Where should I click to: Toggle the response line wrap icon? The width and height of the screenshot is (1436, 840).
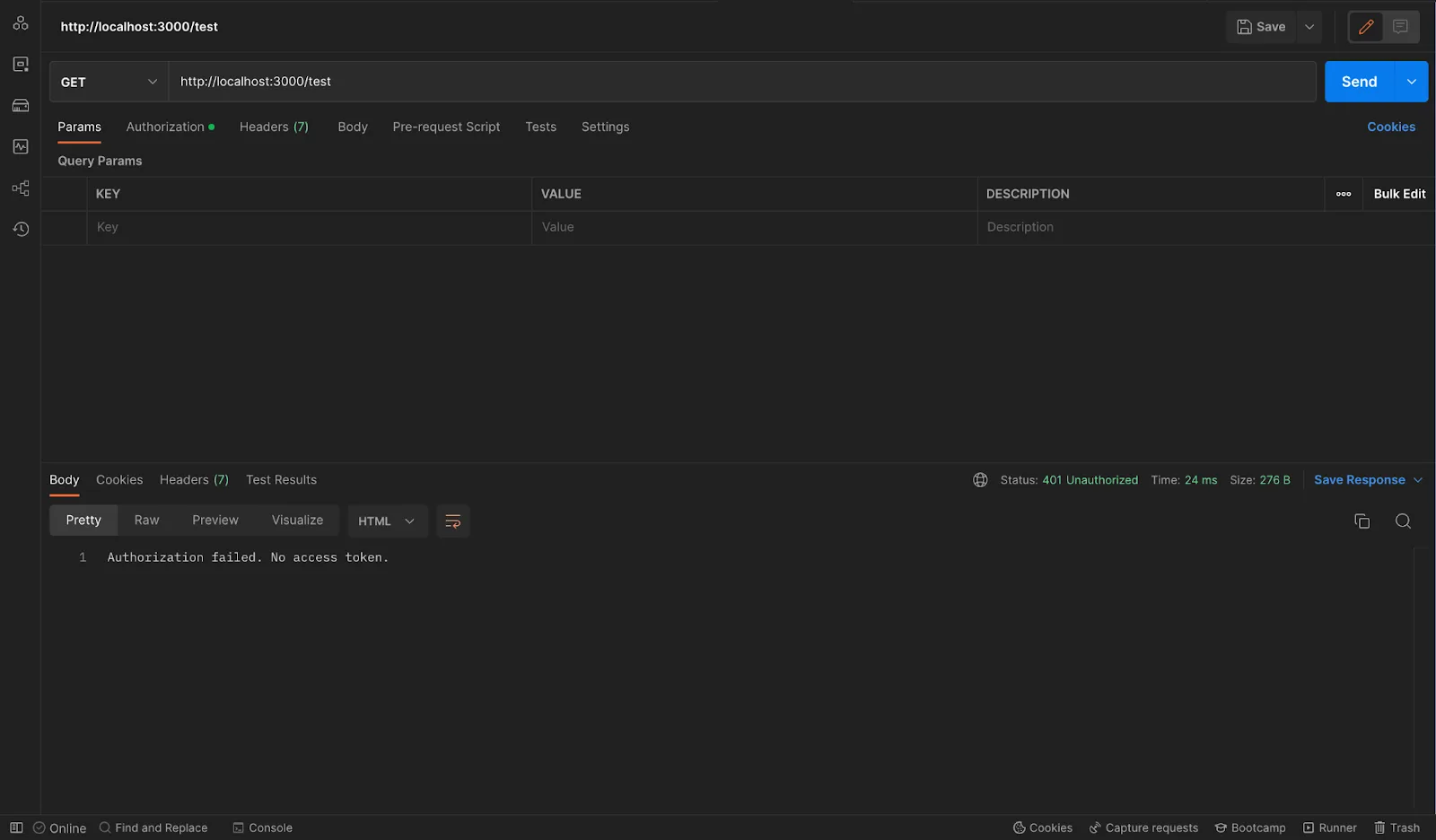pyautogui.click(x=453, y=521)
